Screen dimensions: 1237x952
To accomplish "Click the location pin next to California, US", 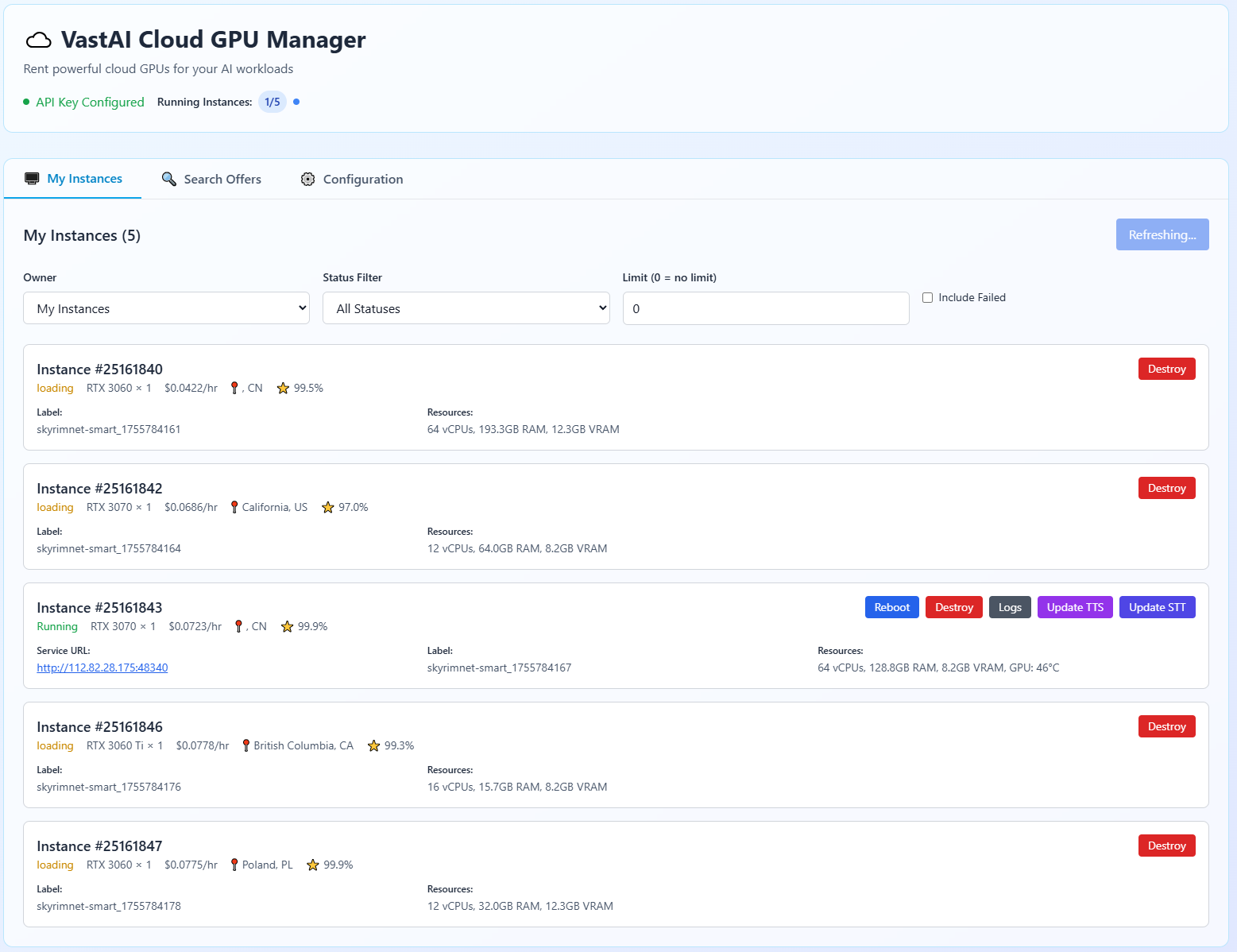I will (234, 507).
